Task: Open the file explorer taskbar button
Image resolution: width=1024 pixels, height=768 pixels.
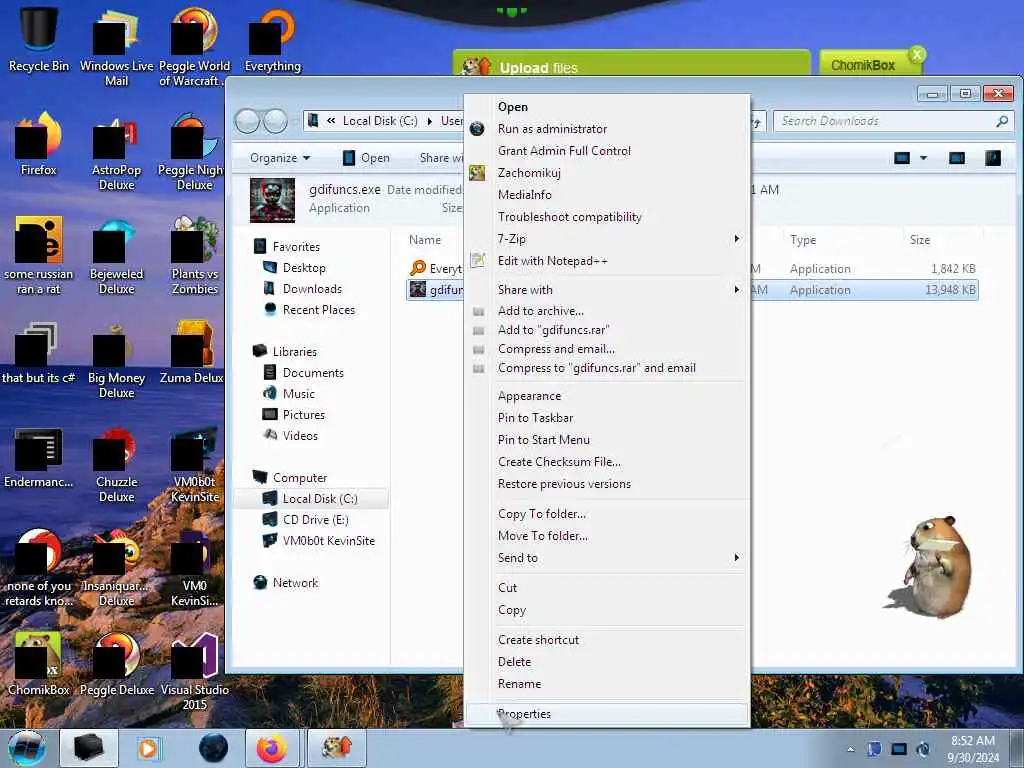Action: click(x=89, y=748)
